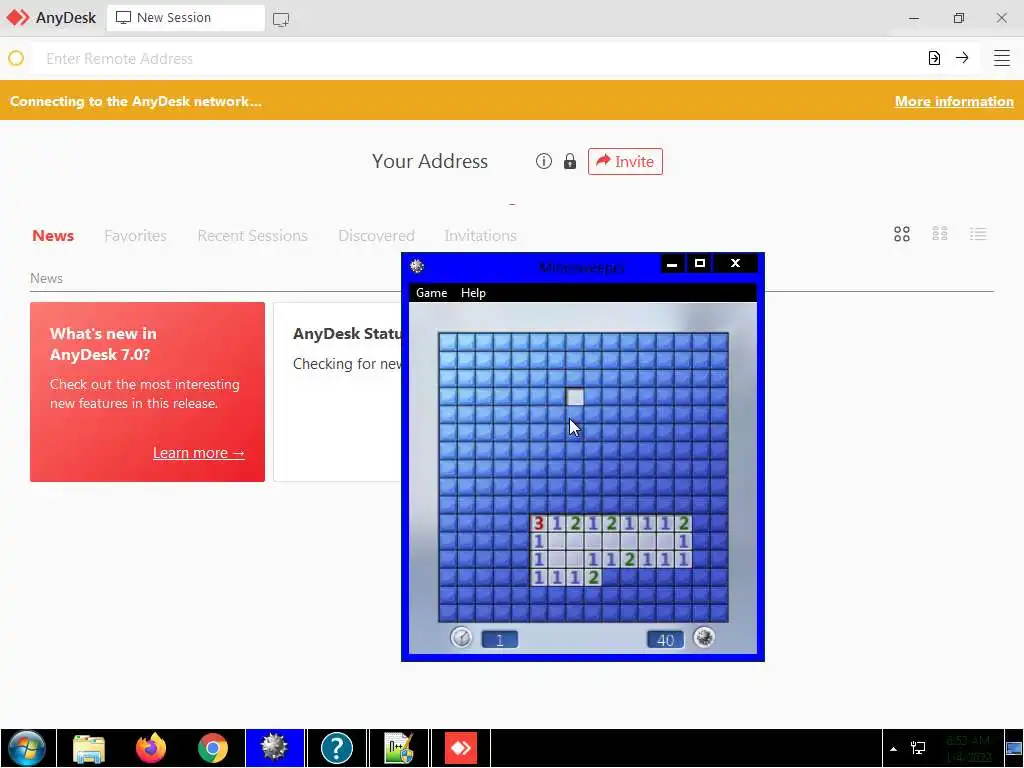The image size is (1024, 768).
Task: Click the new tab monitor icon
Action: [281, 19]
